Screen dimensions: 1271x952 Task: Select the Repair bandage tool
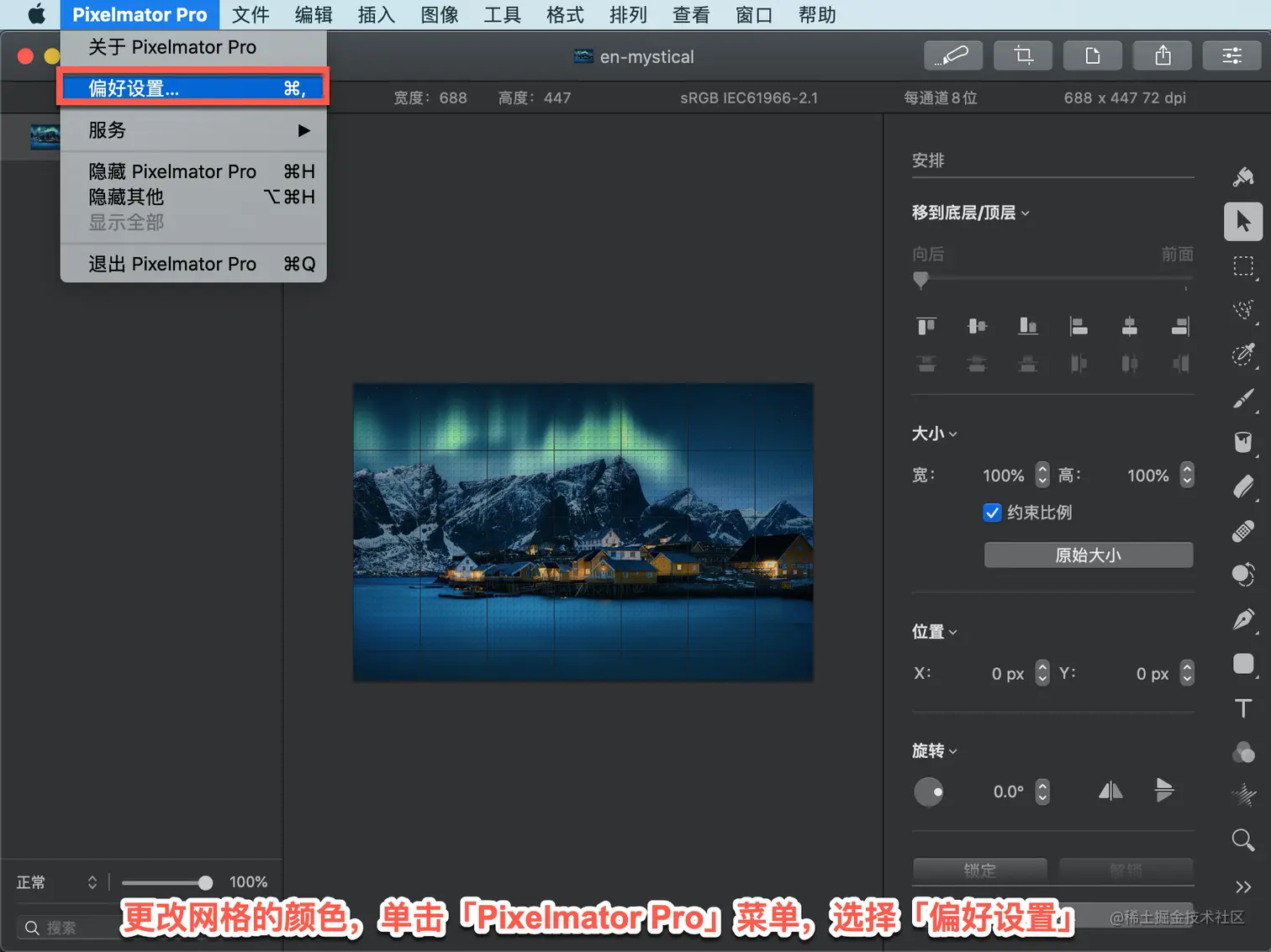pos(1243,531)
